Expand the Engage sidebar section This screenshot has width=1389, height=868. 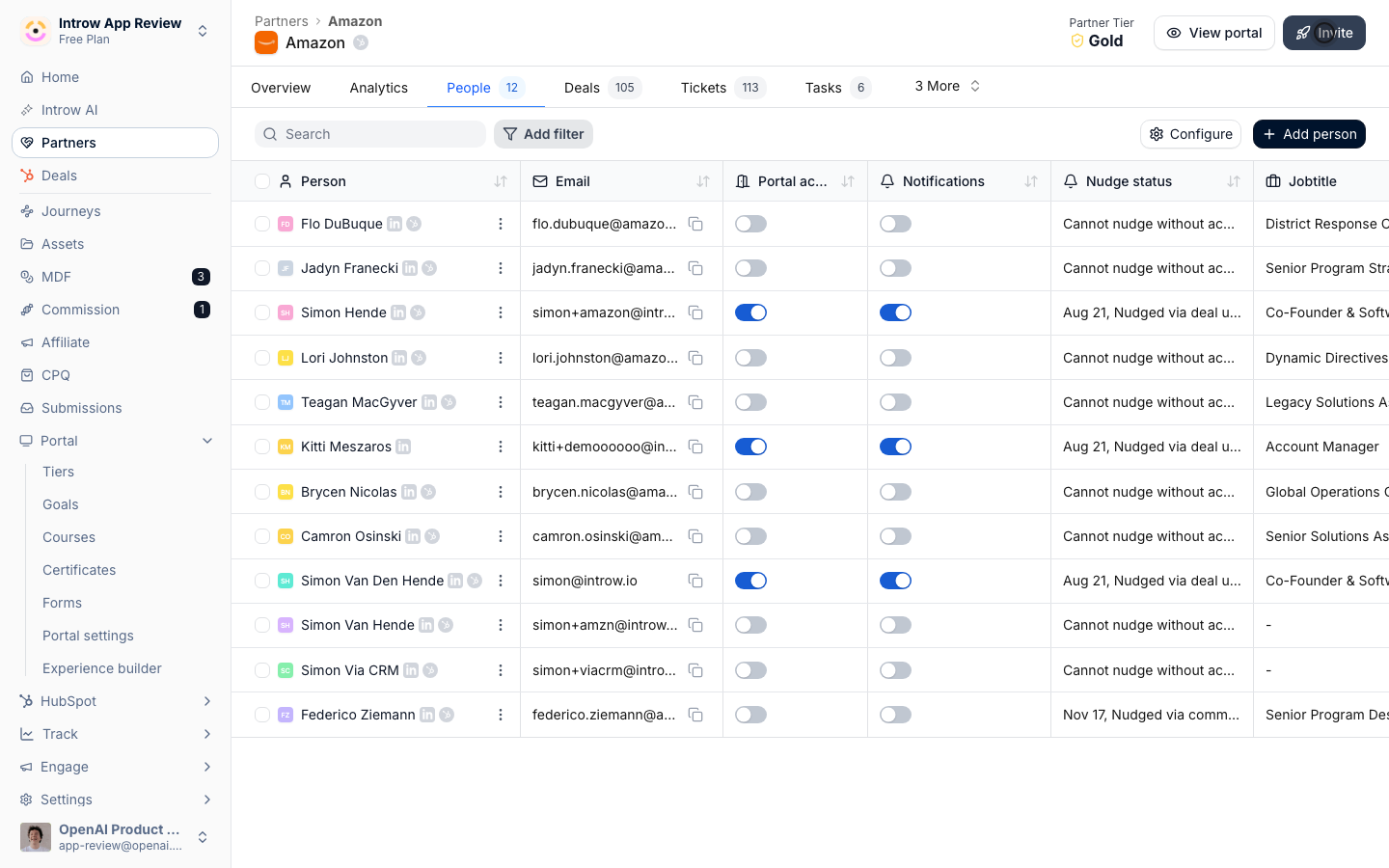click(207, 767)
